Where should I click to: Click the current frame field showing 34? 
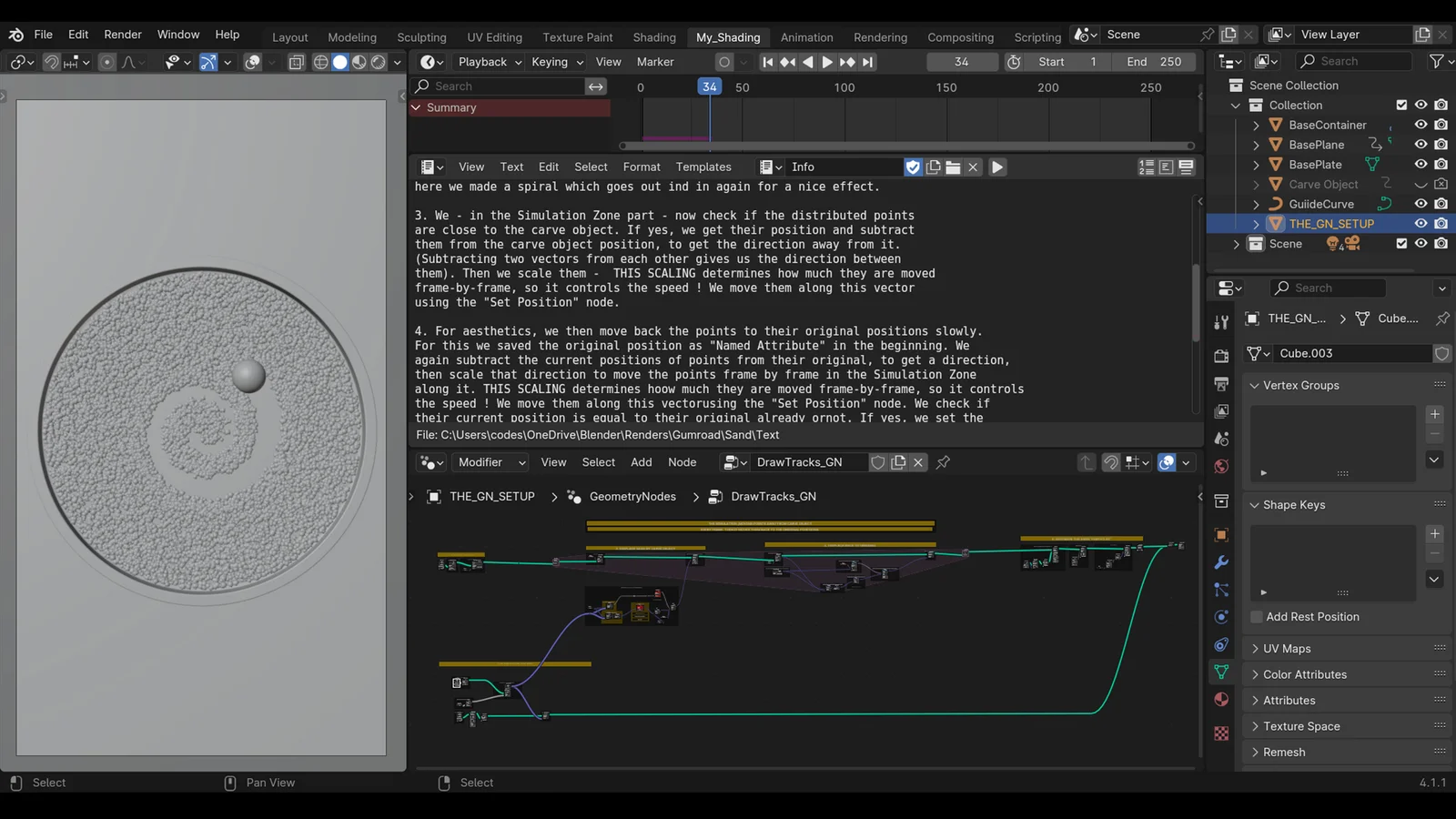coord(962,62)
